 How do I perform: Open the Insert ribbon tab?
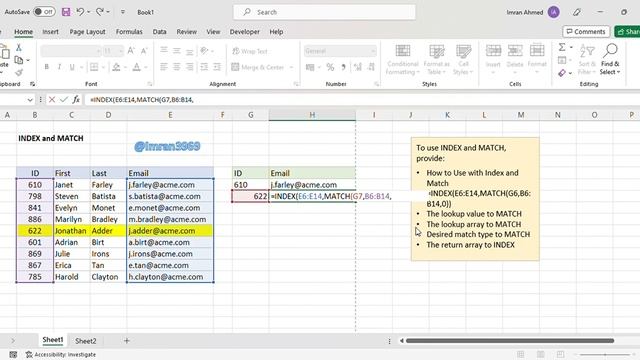[50, 32]
